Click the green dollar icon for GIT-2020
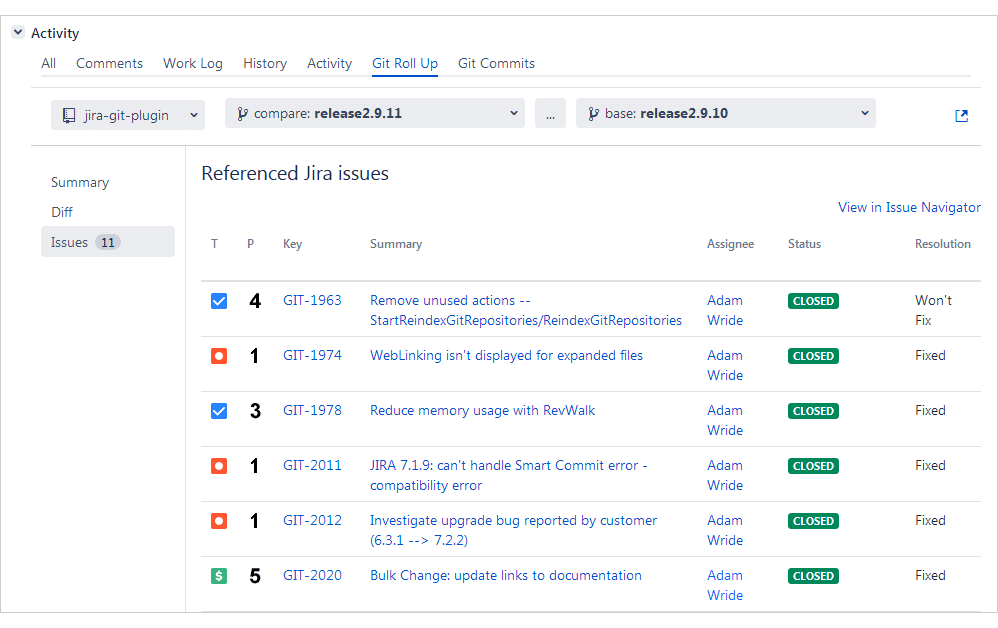The height and width of the screenshot is (628, 998). pos(219,576)
